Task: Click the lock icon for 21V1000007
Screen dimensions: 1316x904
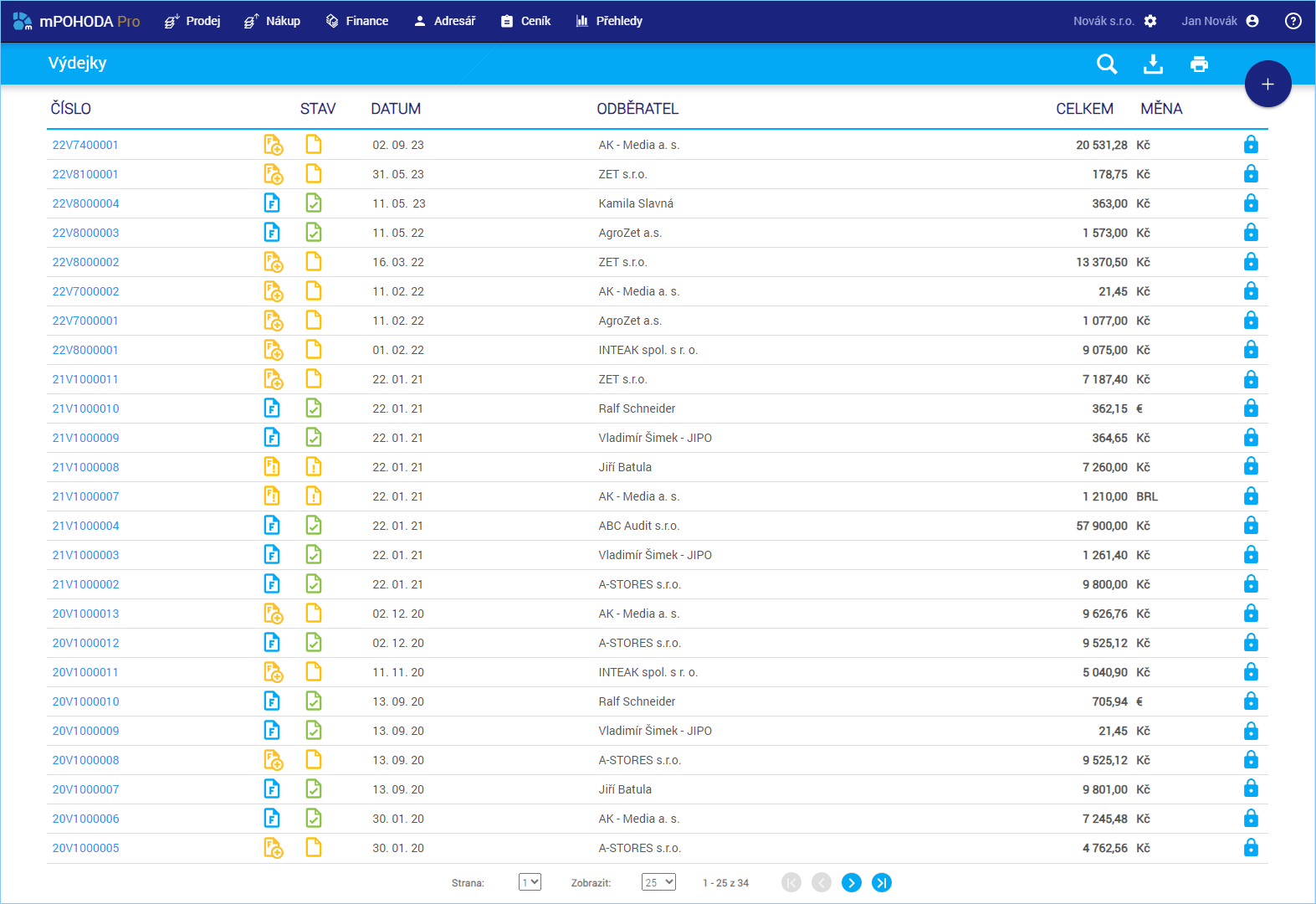Action: [1251, 496]
